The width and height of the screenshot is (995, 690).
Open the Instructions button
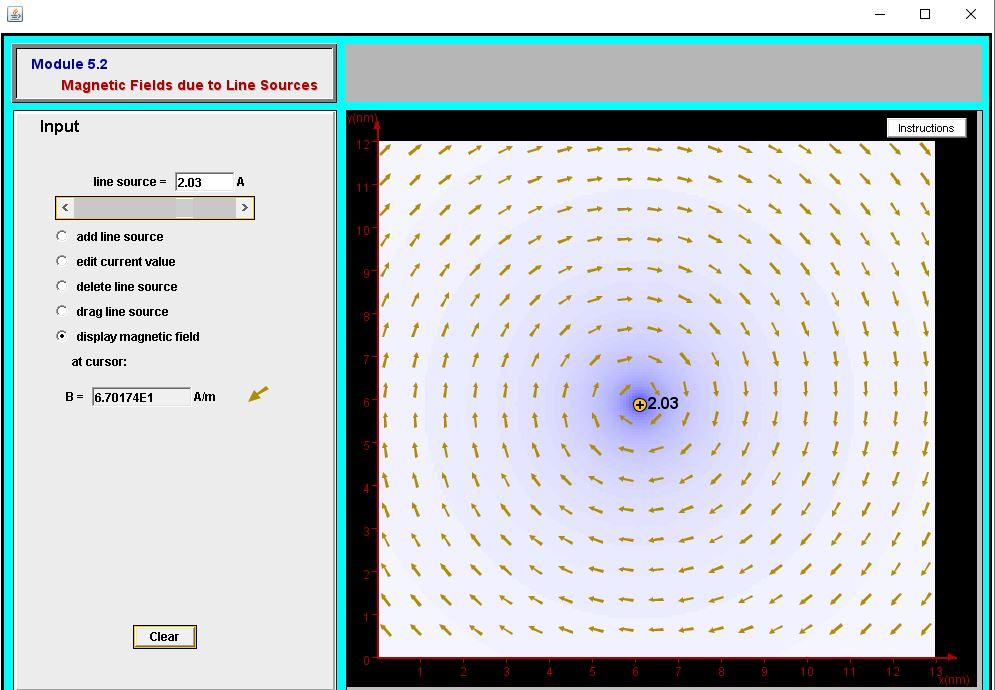click(926, 128)
